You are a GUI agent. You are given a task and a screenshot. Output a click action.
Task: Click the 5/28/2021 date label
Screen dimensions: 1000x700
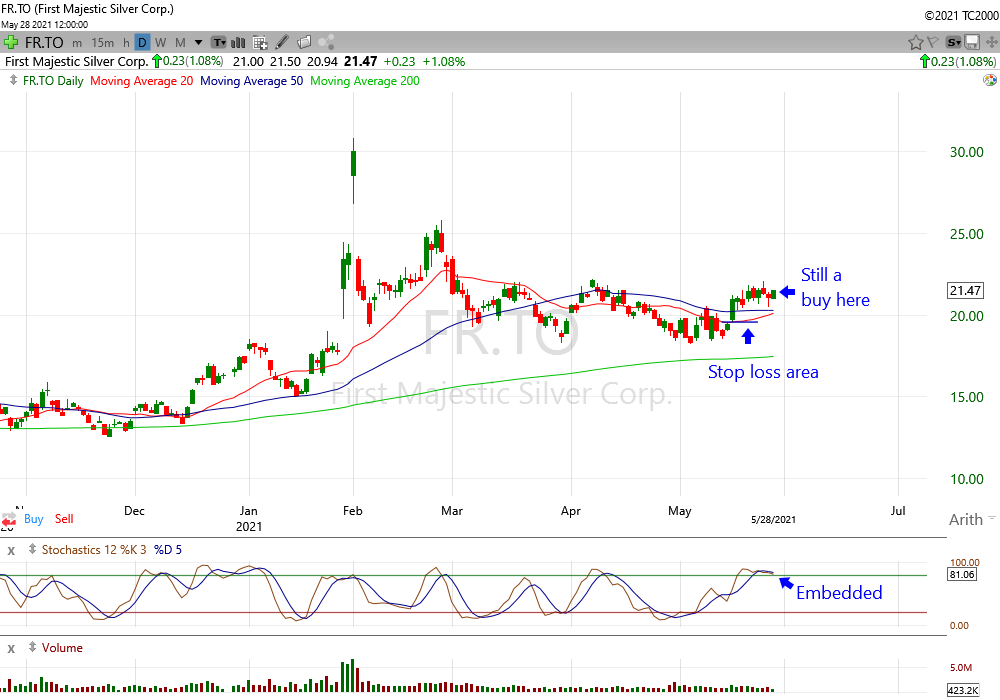pyautogui.click(x=773, y=520)
